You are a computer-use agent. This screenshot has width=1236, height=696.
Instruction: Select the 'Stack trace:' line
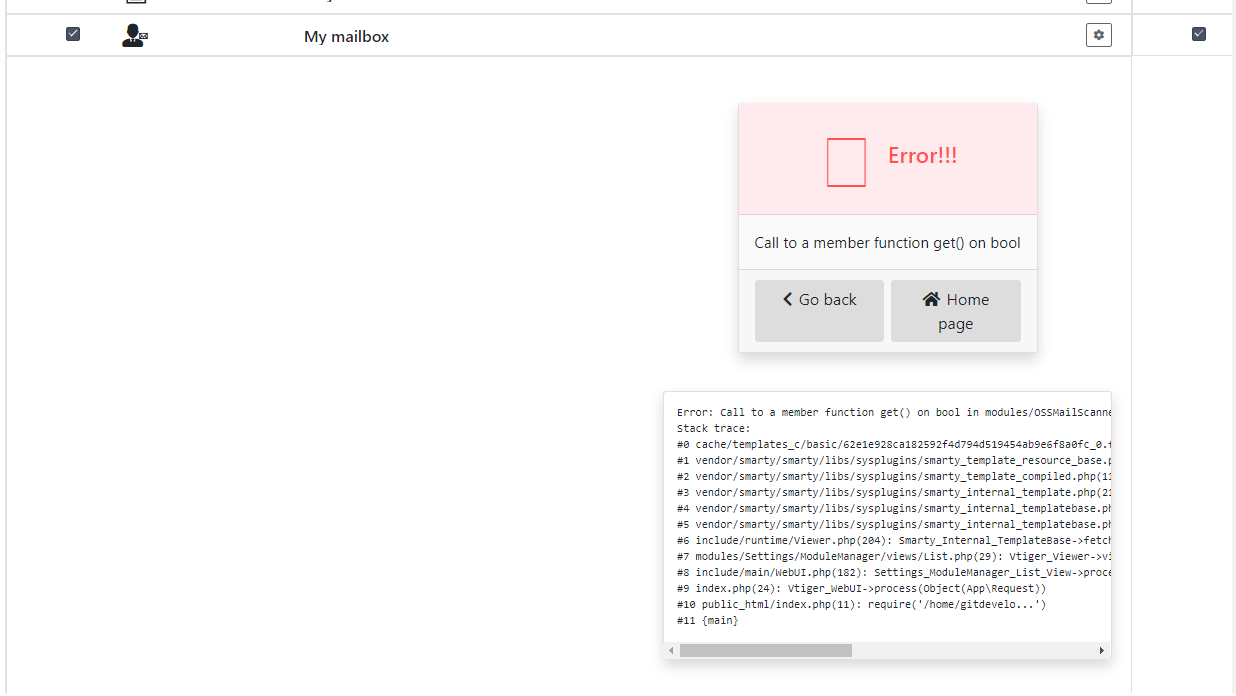pos(713,428)
